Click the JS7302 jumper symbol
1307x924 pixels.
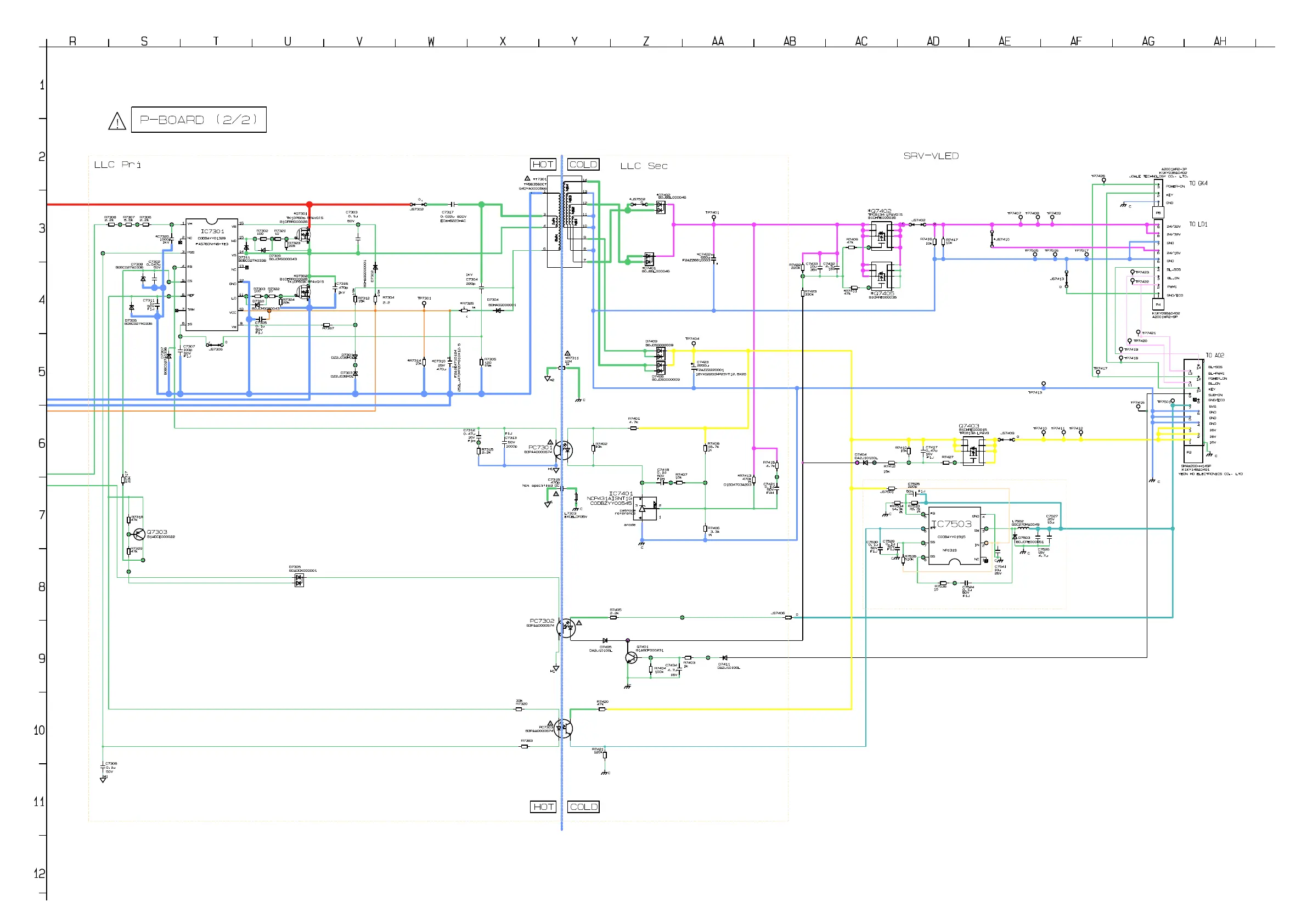(x=418, y=204)
